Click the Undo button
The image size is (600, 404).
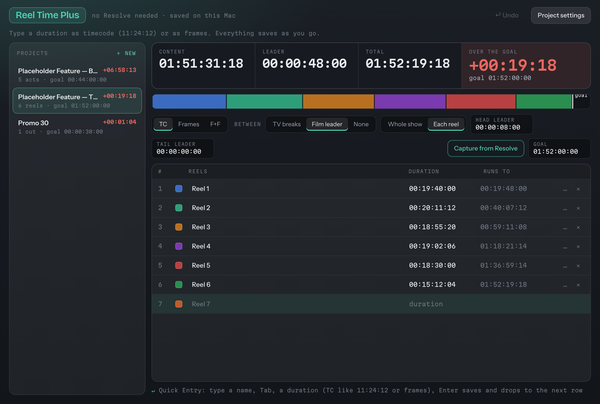coord(507,15)
